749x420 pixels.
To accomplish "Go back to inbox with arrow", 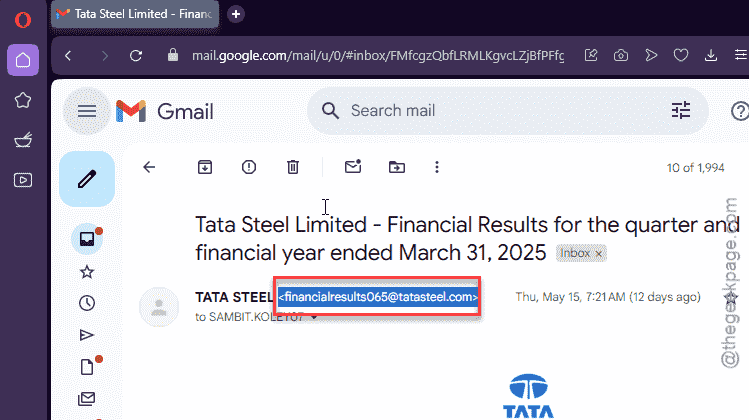I will pos(149,167).
